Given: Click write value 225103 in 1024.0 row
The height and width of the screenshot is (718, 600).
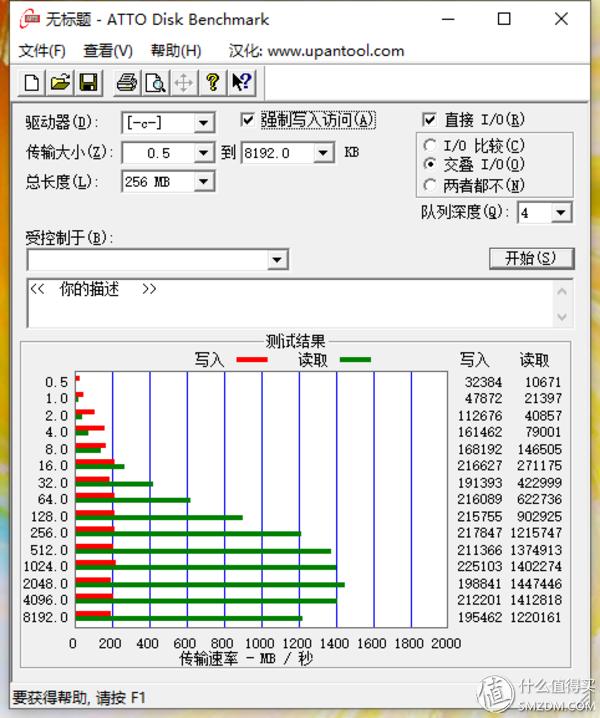Looking at the screenshot, I should pos(480,566).
